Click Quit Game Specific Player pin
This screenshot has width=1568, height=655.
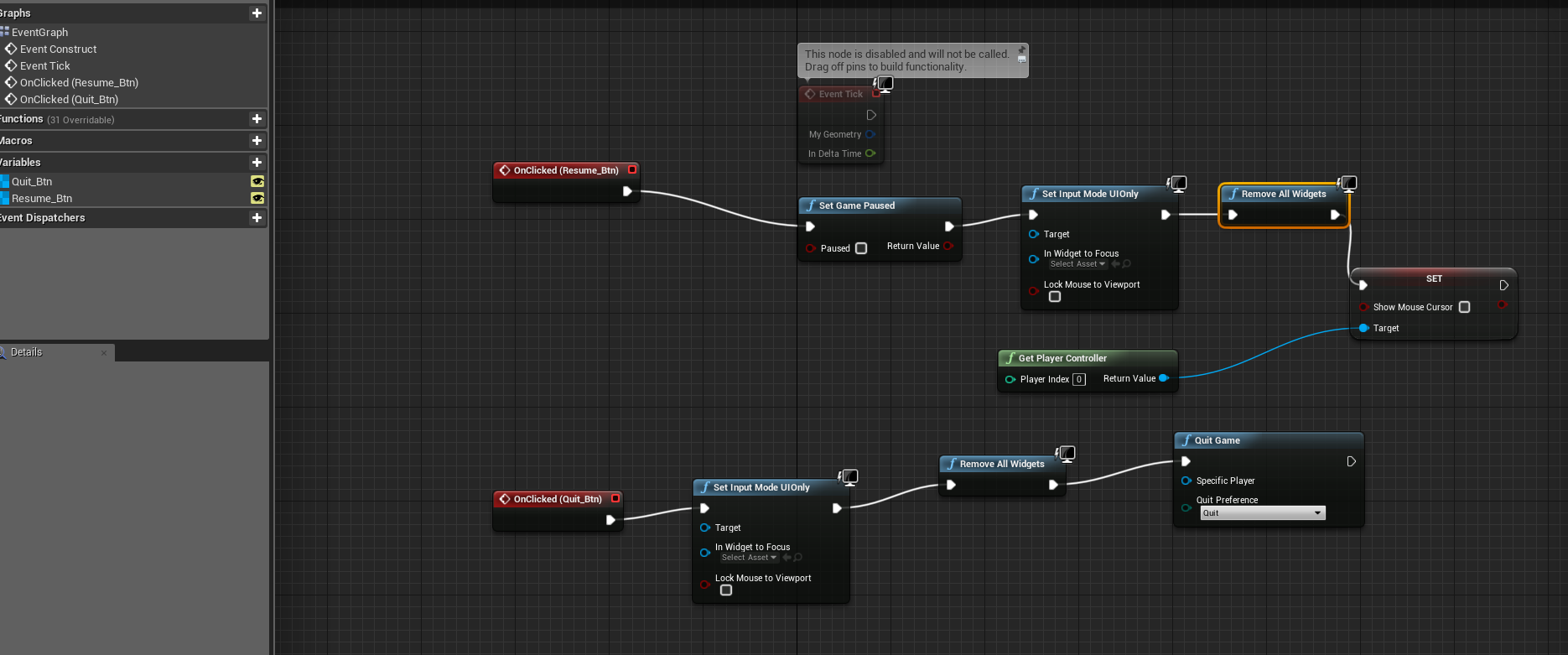(1186, 481)
